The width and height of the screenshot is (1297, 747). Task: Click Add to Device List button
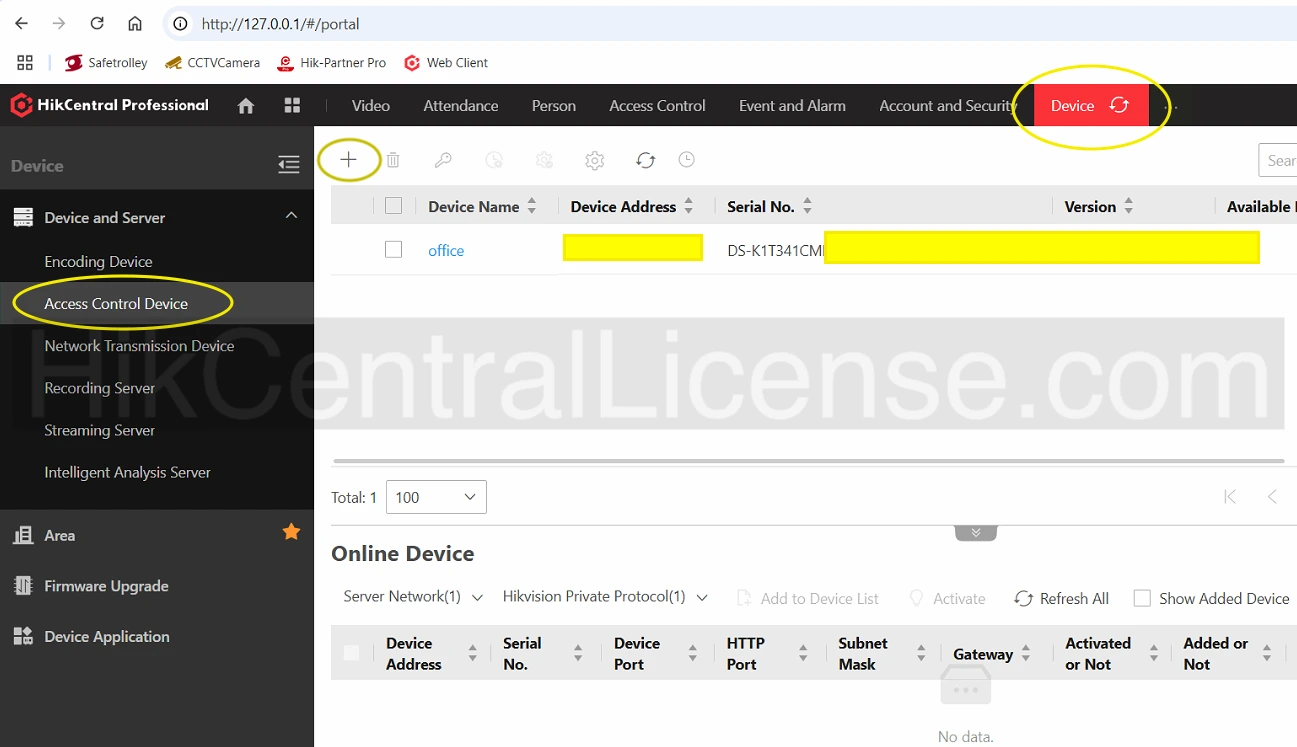pos(808,598)
